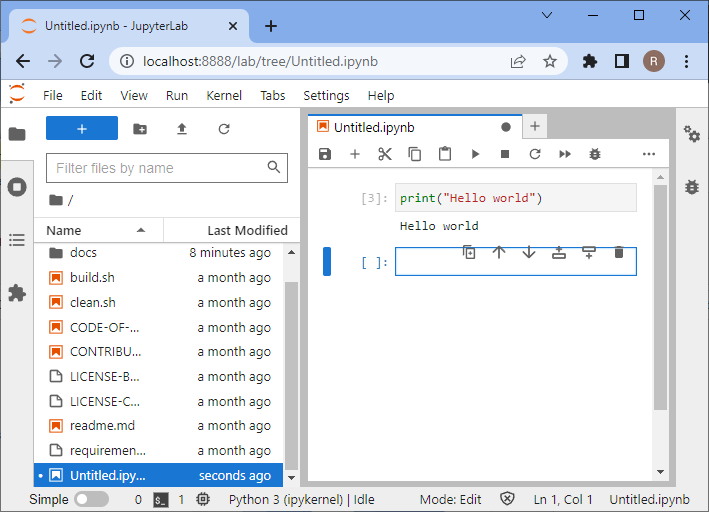Viewport: 709px width, 512px height.
Task: Delete the active cell with the trash icon
Action: 619,253
